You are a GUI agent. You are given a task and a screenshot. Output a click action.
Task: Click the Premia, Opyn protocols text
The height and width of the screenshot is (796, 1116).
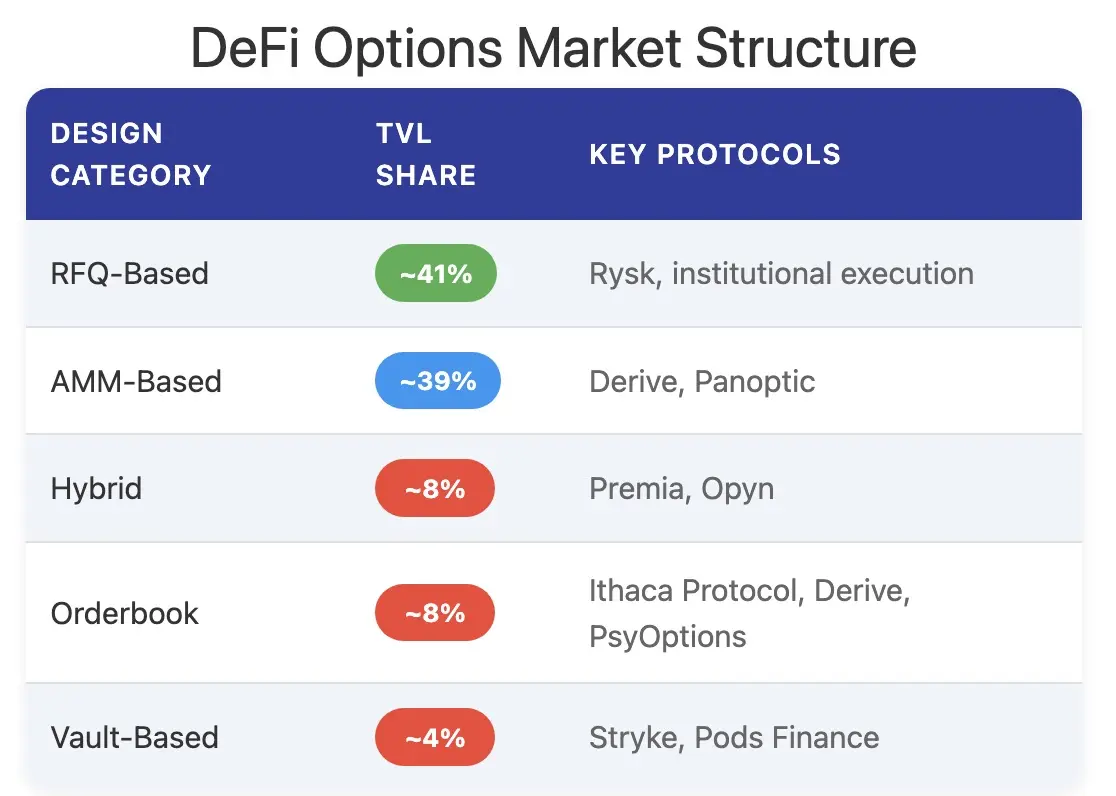point(681,488)
